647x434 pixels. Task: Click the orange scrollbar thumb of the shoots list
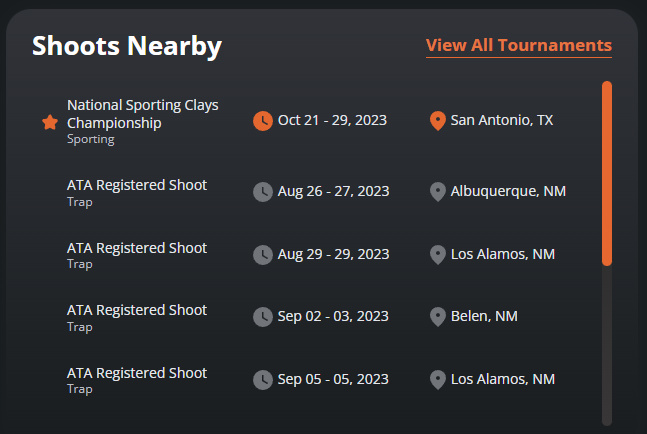607,173
